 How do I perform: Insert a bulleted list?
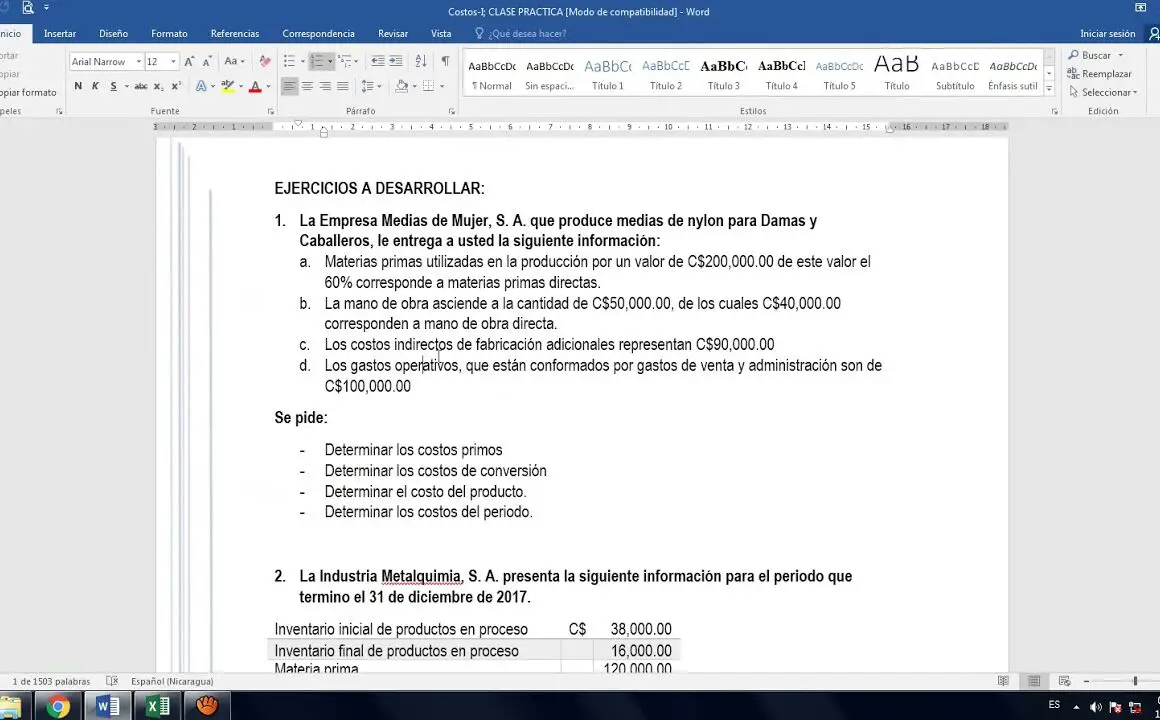click(x=289, y=61)
